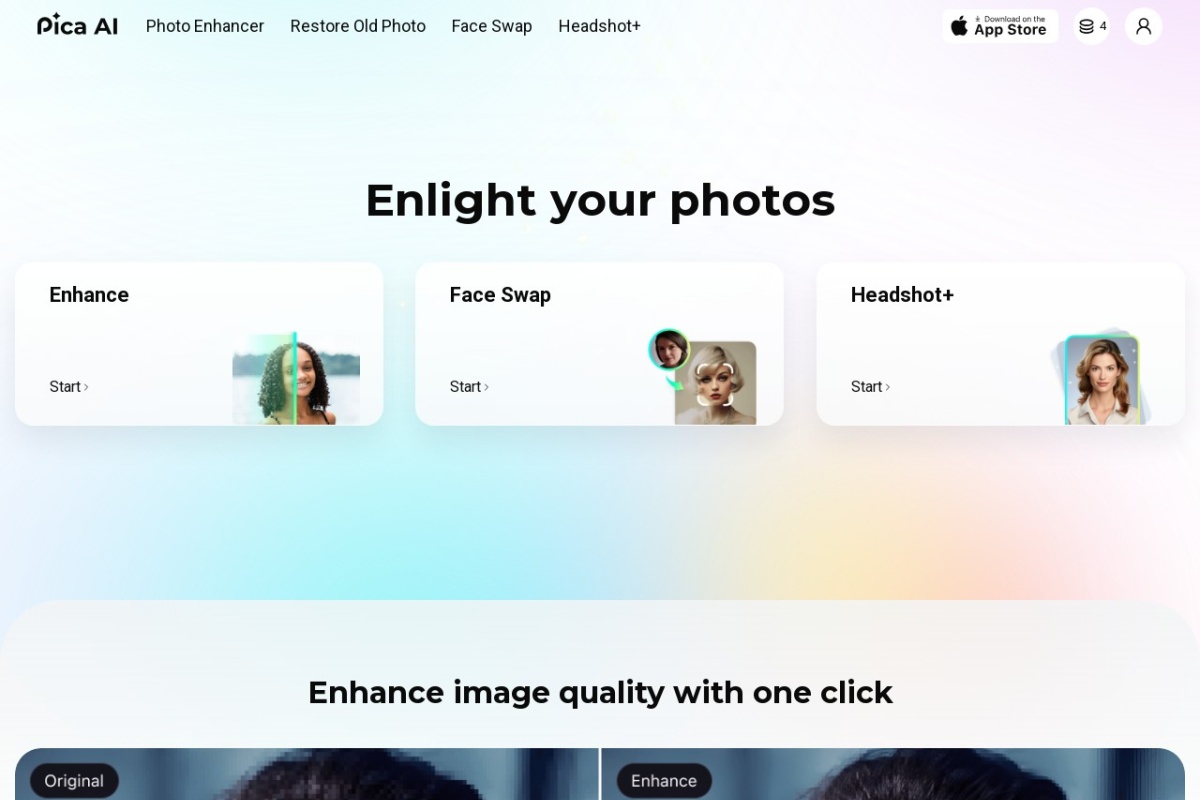1200x800 pixels.
Task: Click the Headshot+ card portrait image
Action: click(1102, 380)
